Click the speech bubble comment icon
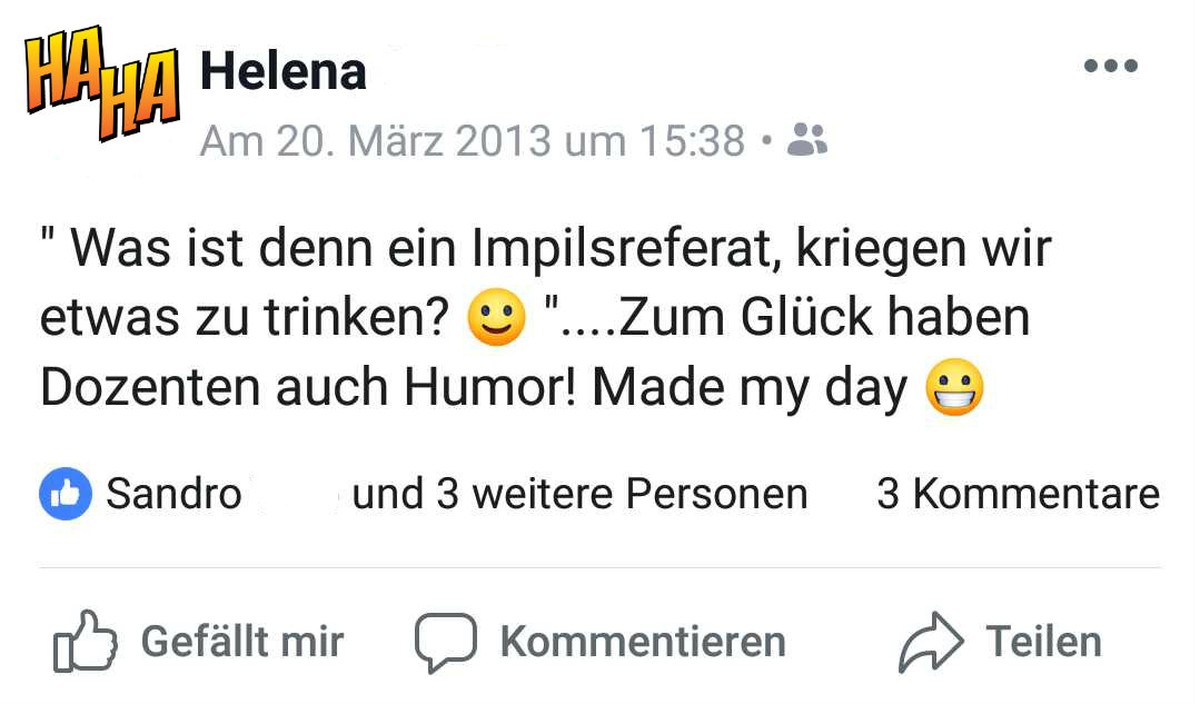This screenshot has height=704, width=1200. (445, 642)
